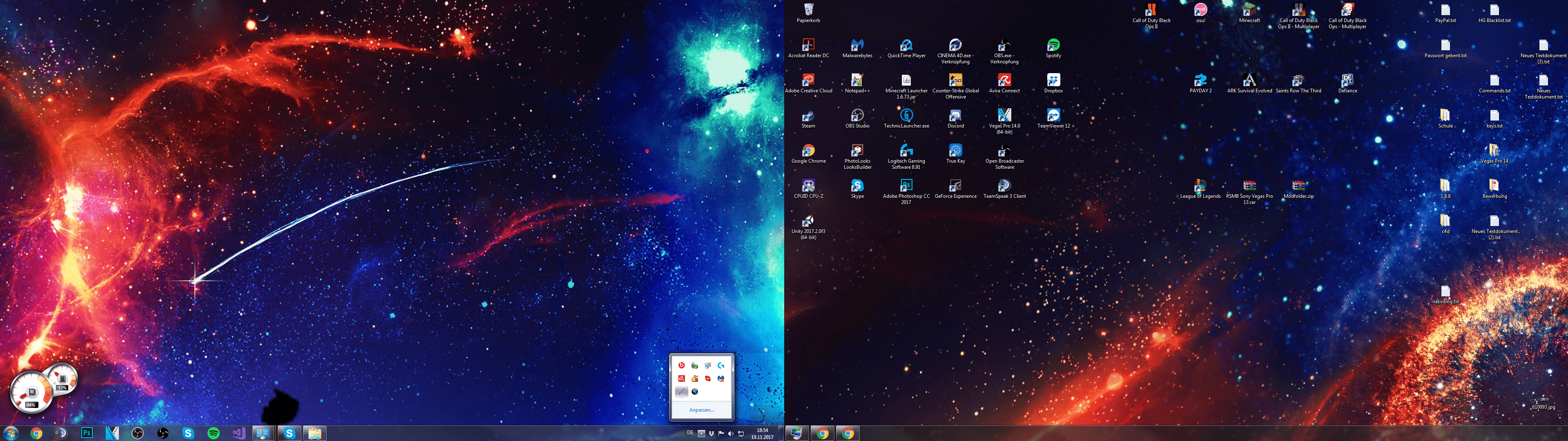
Task: Click the Avira icon in tray popup
Action: pyautogui.click(x=682, y=379)
